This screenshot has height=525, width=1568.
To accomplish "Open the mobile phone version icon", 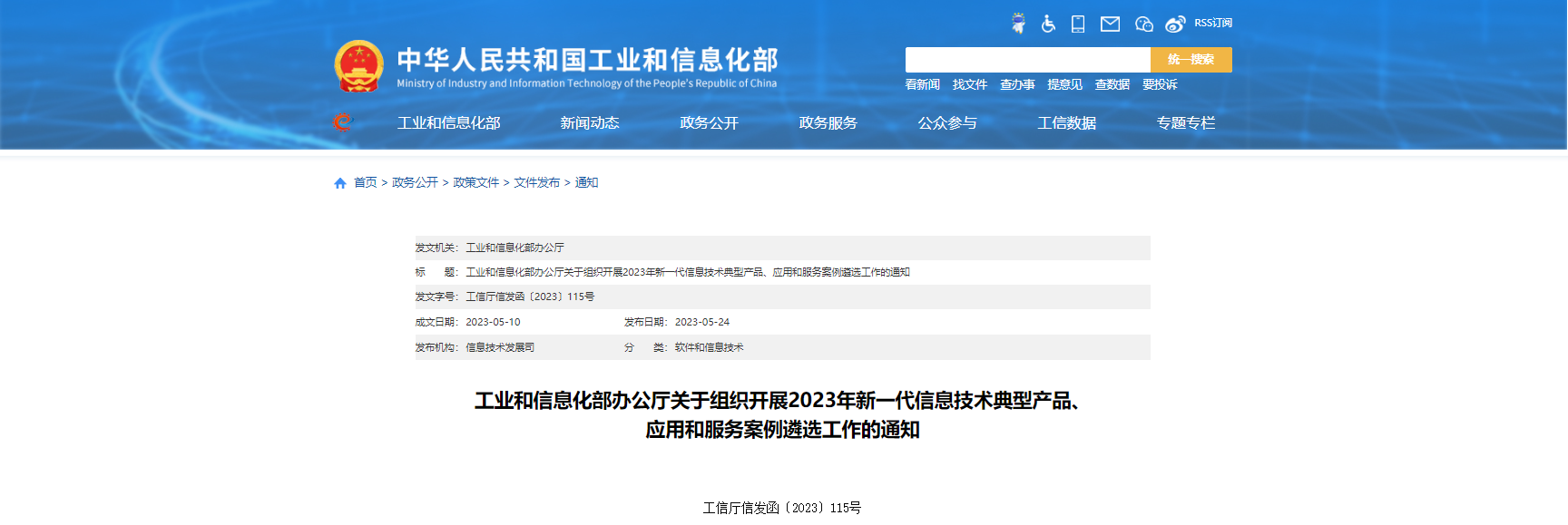I will click(x=1078, y=24).
